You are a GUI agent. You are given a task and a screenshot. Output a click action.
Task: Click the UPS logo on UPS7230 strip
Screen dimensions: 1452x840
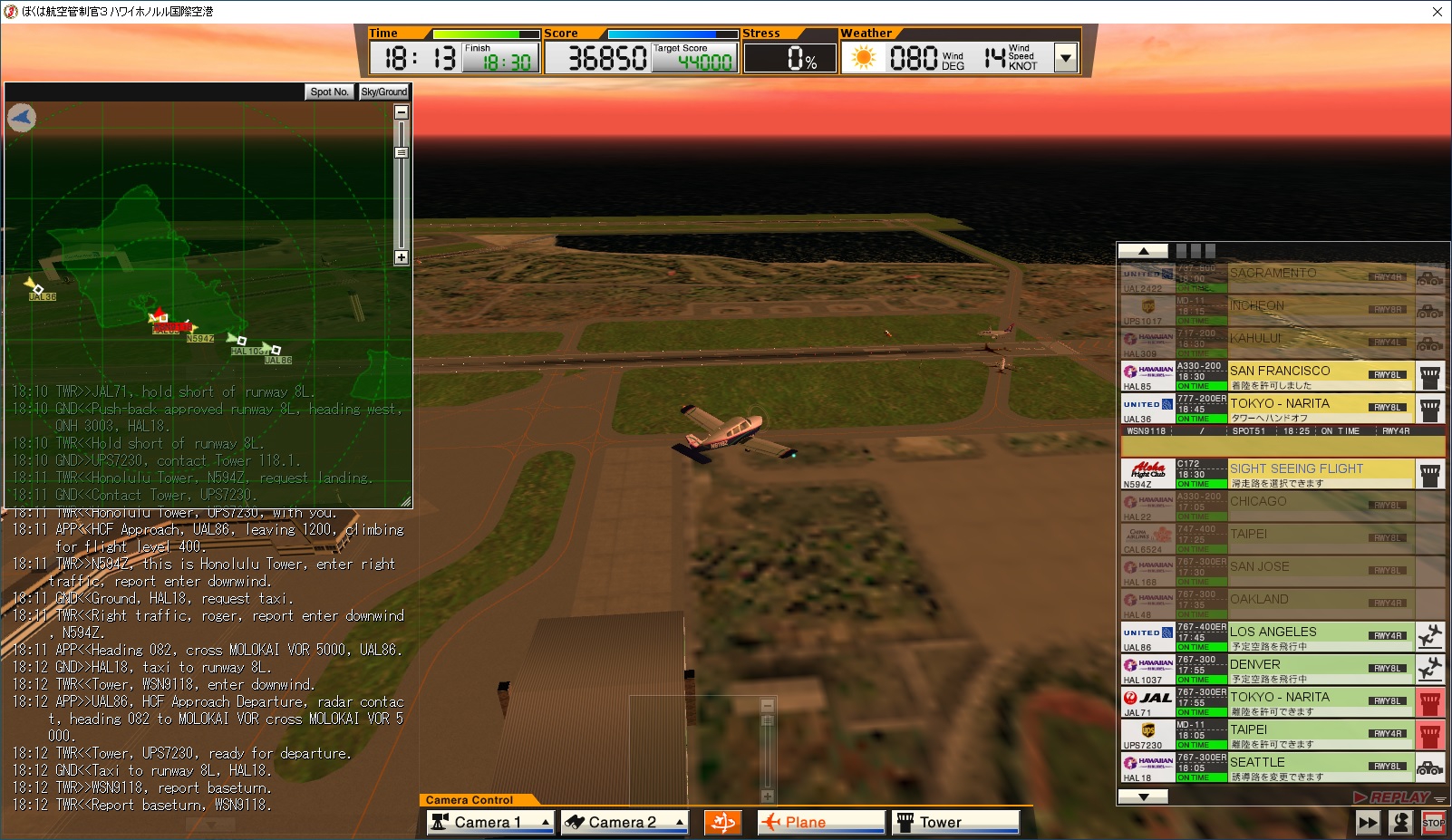tap(1148, 730)
